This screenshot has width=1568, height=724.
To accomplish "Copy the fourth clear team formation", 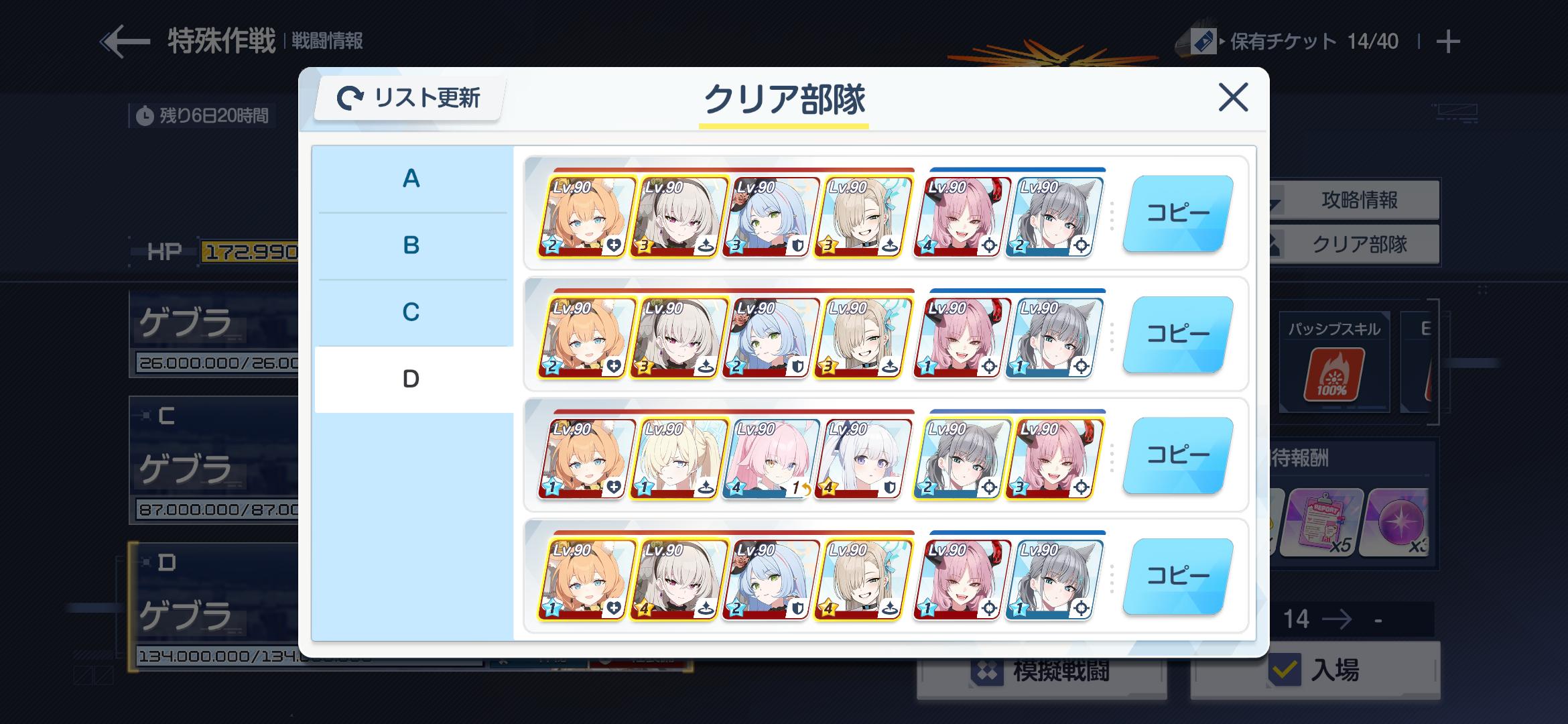I will [1178, 576].
